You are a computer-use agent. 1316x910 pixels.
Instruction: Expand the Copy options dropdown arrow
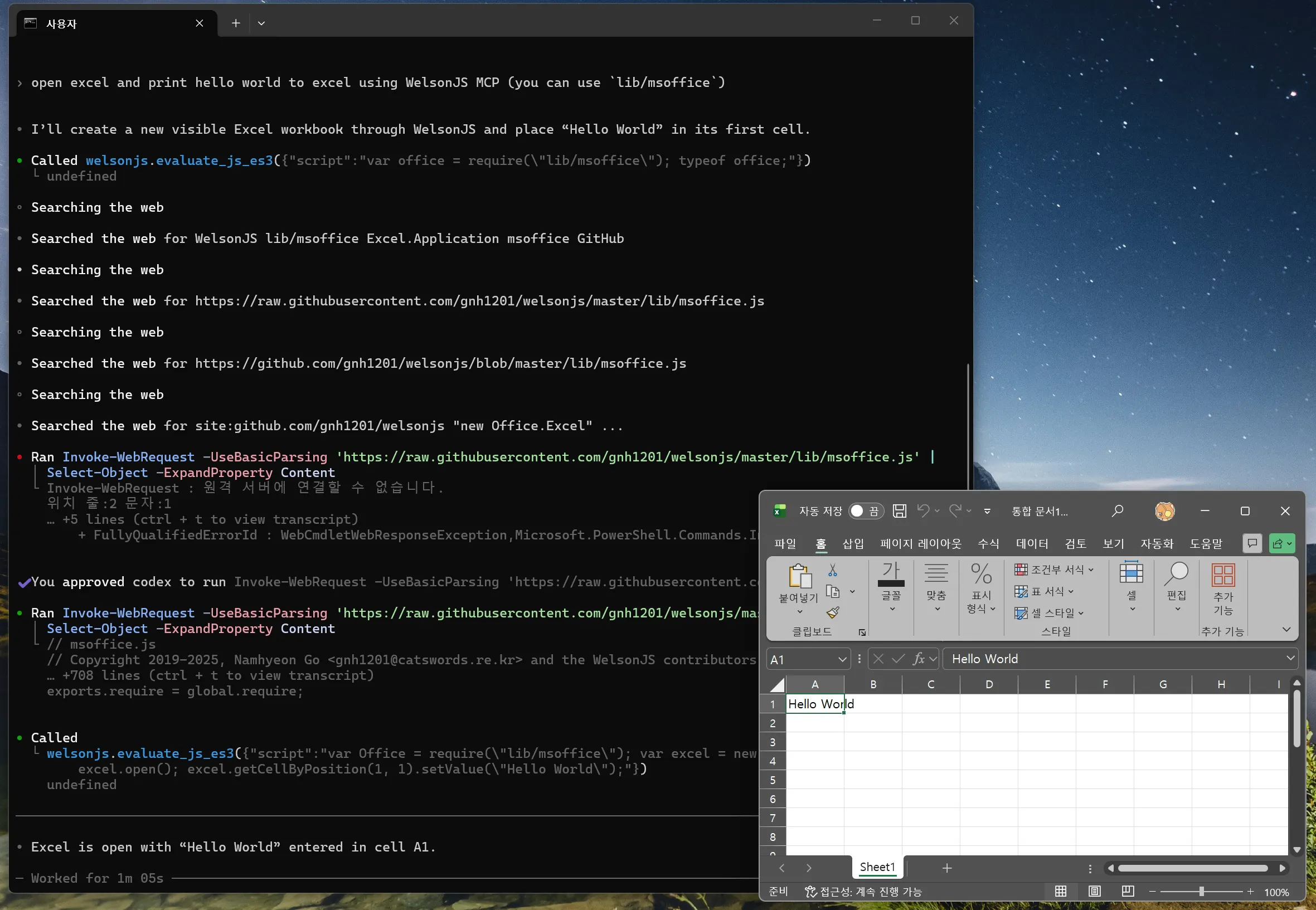[x=852, y=592]
